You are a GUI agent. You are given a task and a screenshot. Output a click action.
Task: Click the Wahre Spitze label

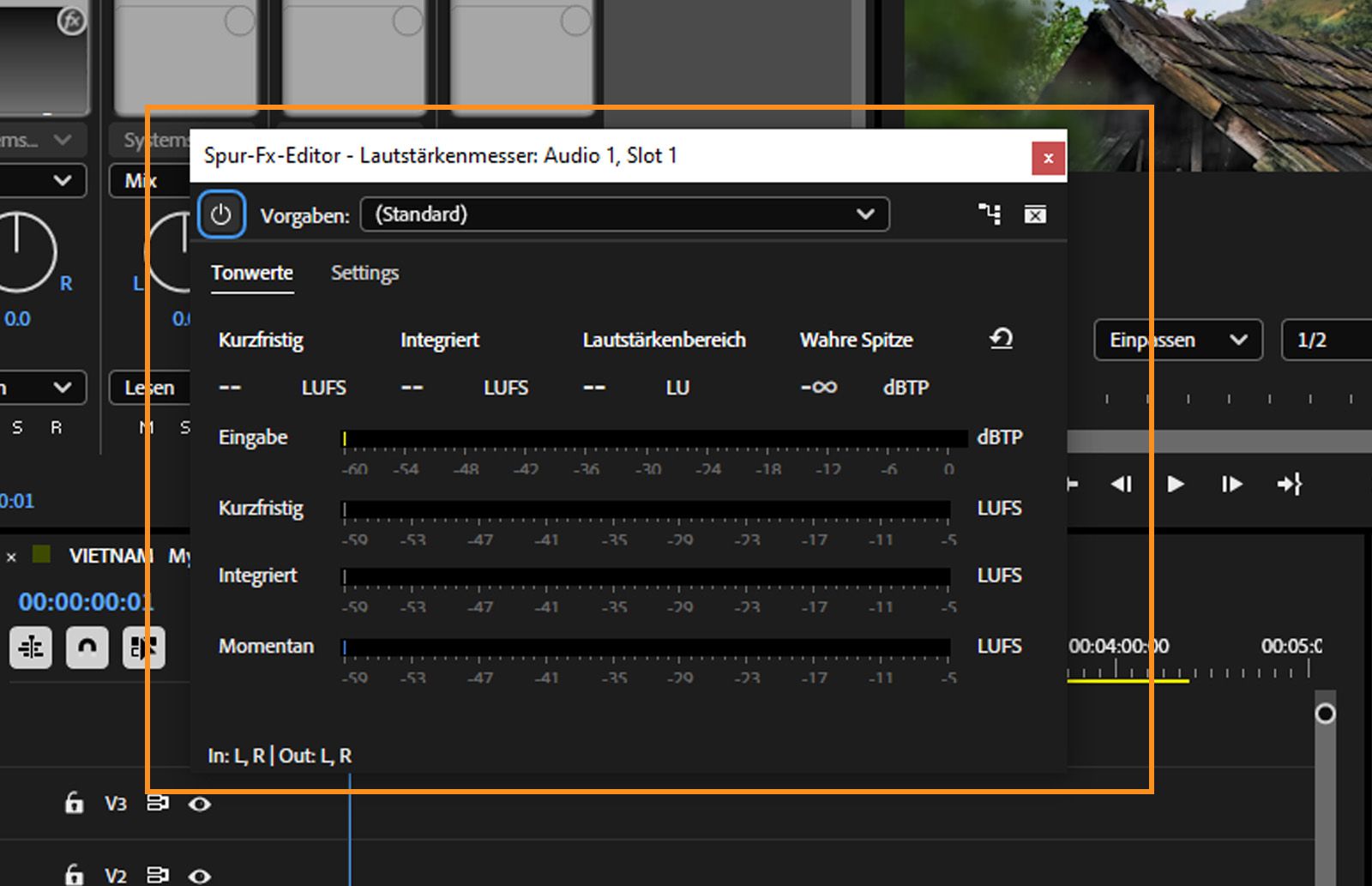(x=856, y=340)
